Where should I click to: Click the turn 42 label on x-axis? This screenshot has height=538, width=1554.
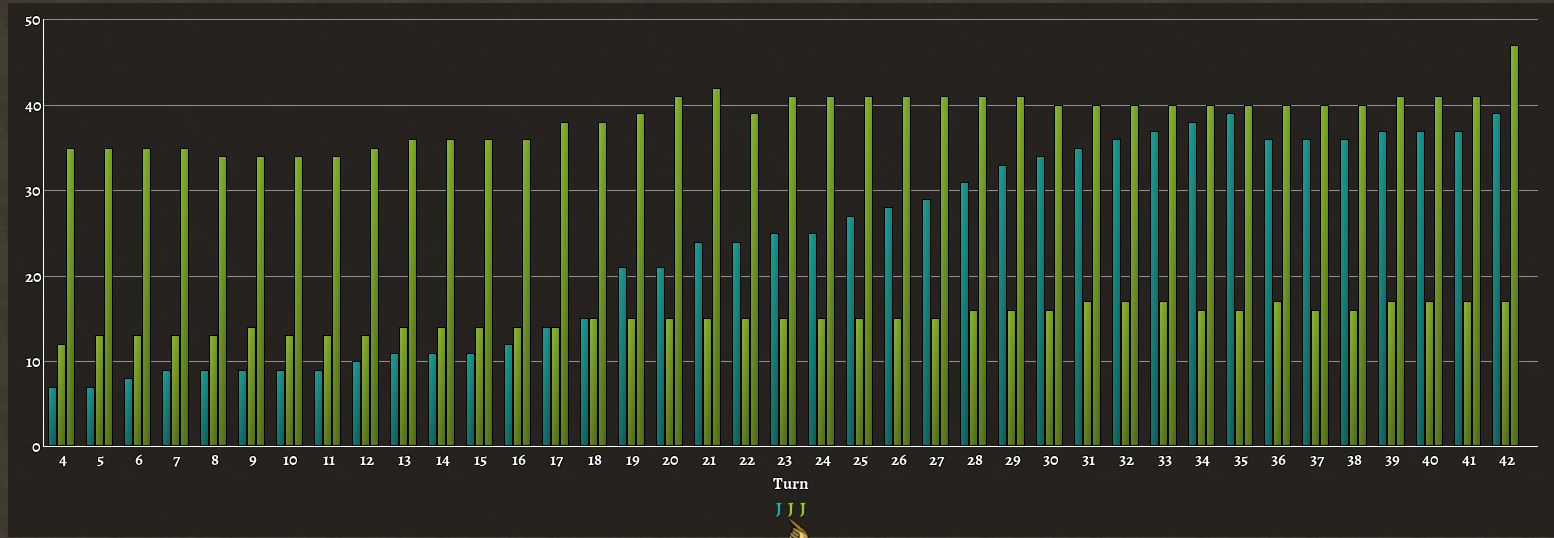coord(1506,461)
